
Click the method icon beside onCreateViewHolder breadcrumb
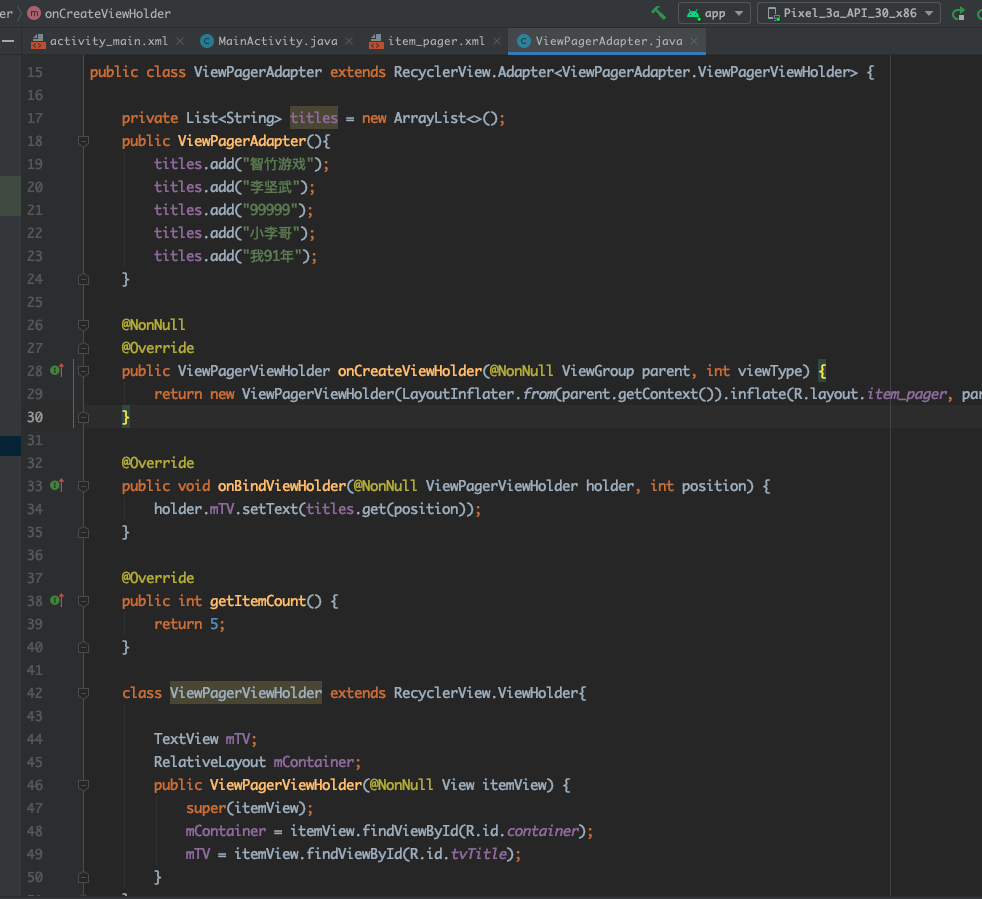[34, 13]
